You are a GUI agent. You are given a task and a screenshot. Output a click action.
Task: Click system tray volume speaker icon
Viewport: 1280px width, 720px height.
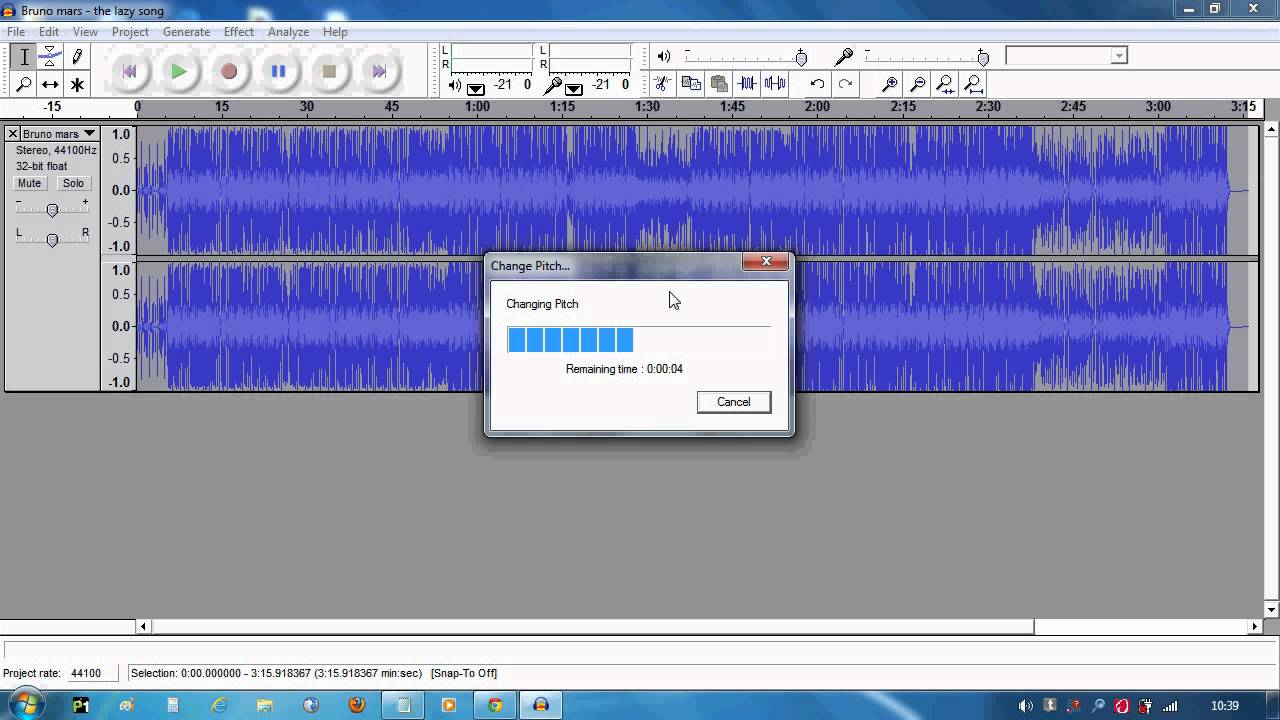click(1025, 705)
